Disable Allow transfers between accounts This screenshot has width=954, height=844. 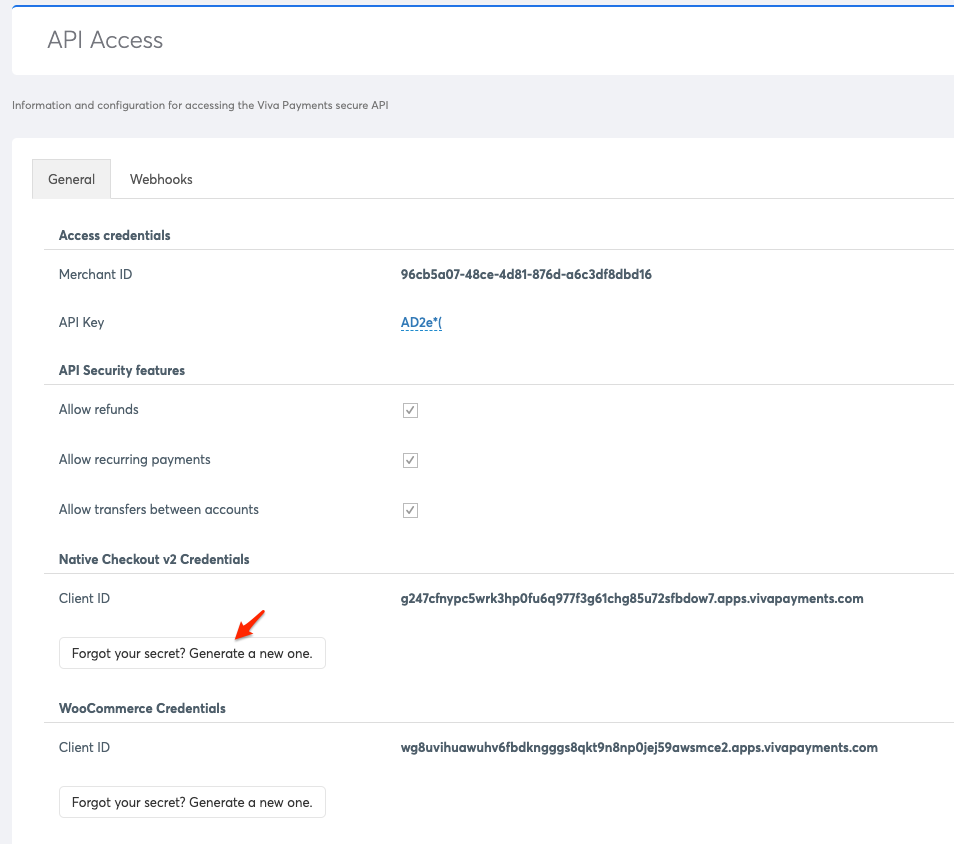pos(410,510)
